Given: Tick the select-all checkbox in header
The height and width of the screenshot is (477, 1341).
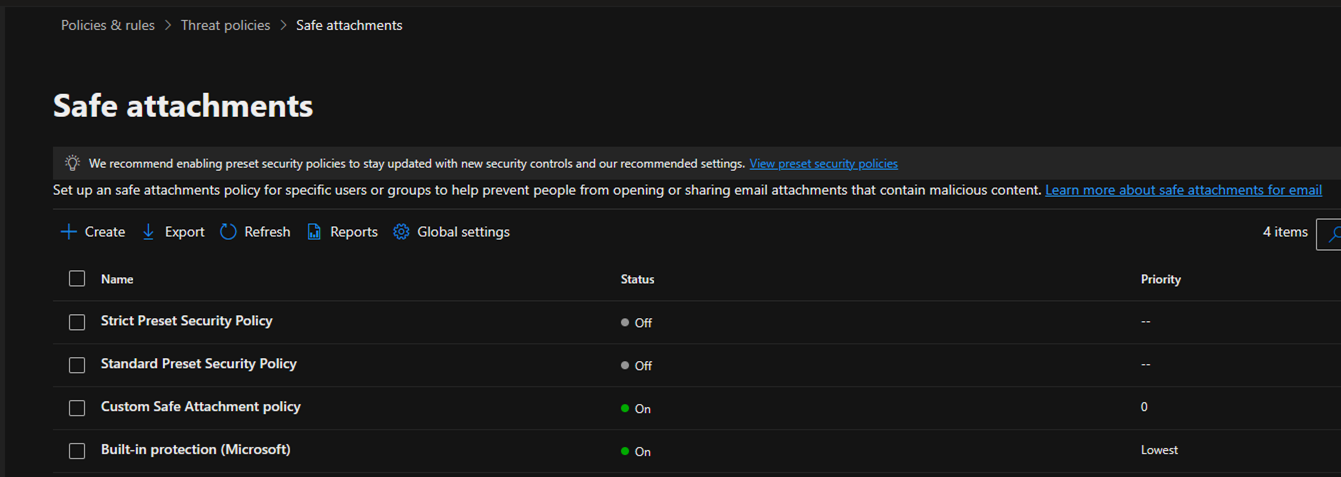Looking at the screenshot, I should pos(77,279).
